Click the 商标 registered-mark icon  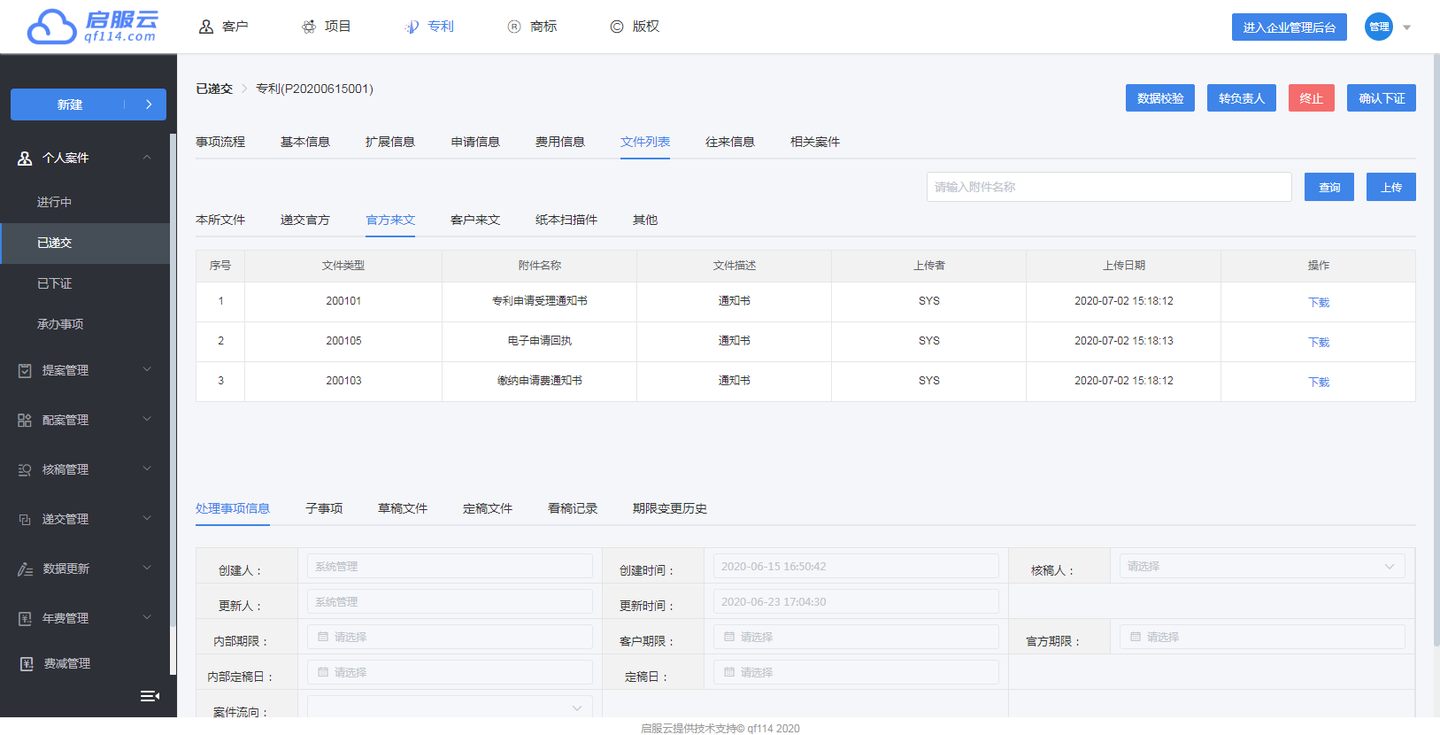(x=514, y=26)
